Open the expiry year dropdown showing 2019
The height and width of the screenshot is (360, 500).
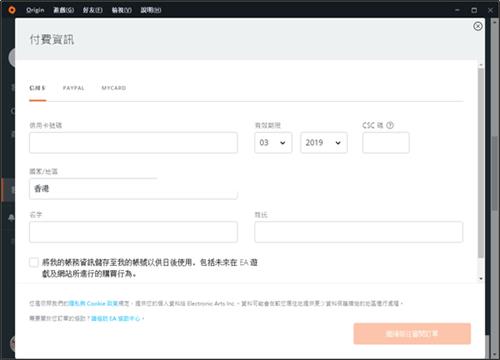pyautogui.click(x=324, y=143)
